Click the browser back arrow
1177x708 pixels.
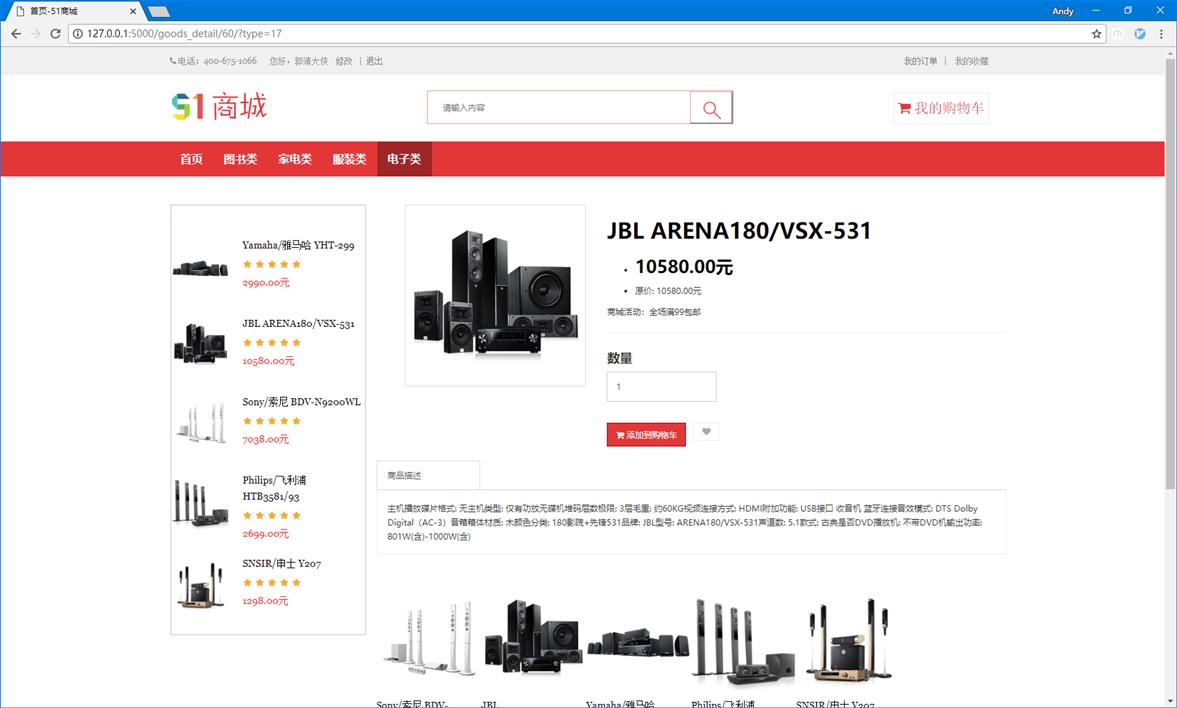[15, 34]
